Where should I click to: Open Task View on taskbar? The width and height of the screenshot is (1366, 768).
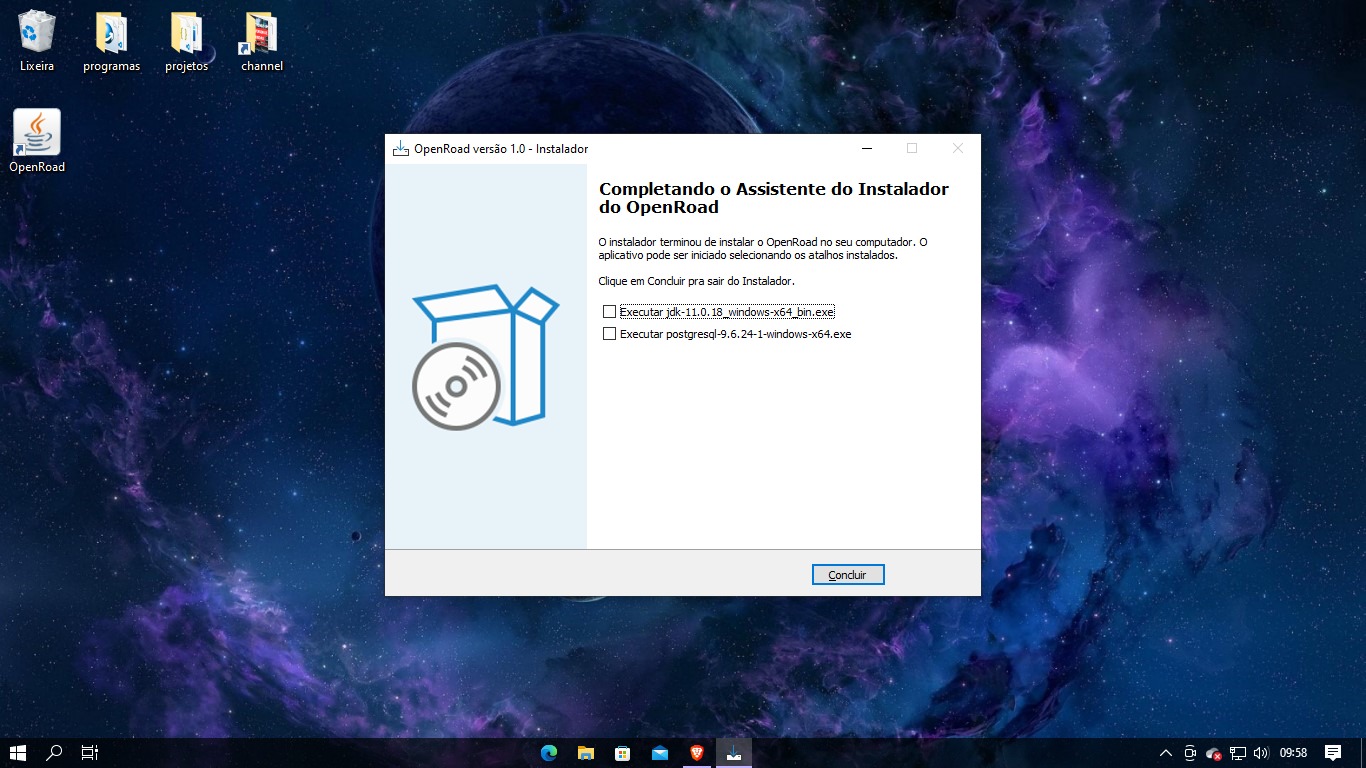coord(90,753)
